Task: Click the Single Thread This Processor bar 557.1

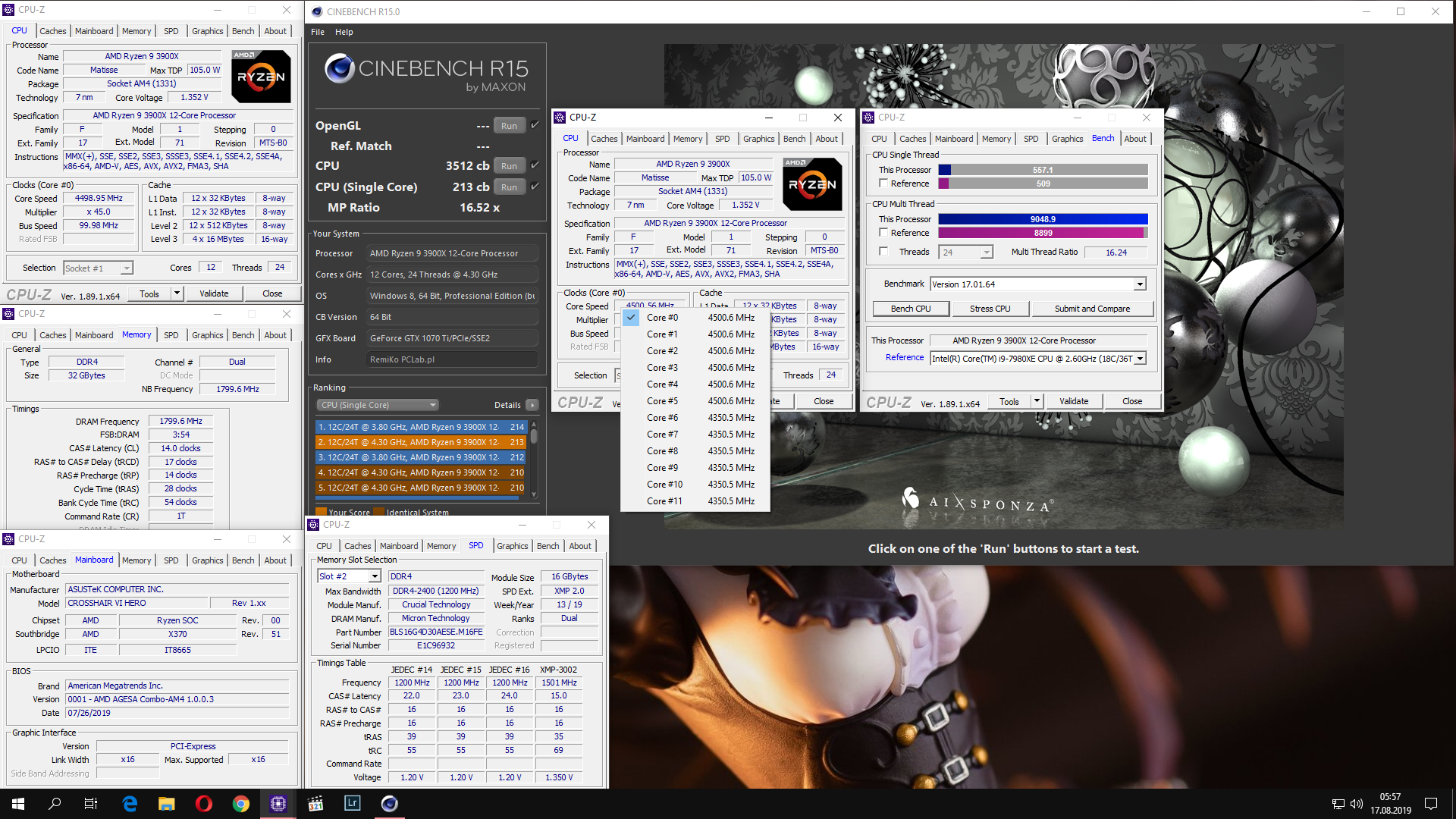Action: (x=1043, y=170)
